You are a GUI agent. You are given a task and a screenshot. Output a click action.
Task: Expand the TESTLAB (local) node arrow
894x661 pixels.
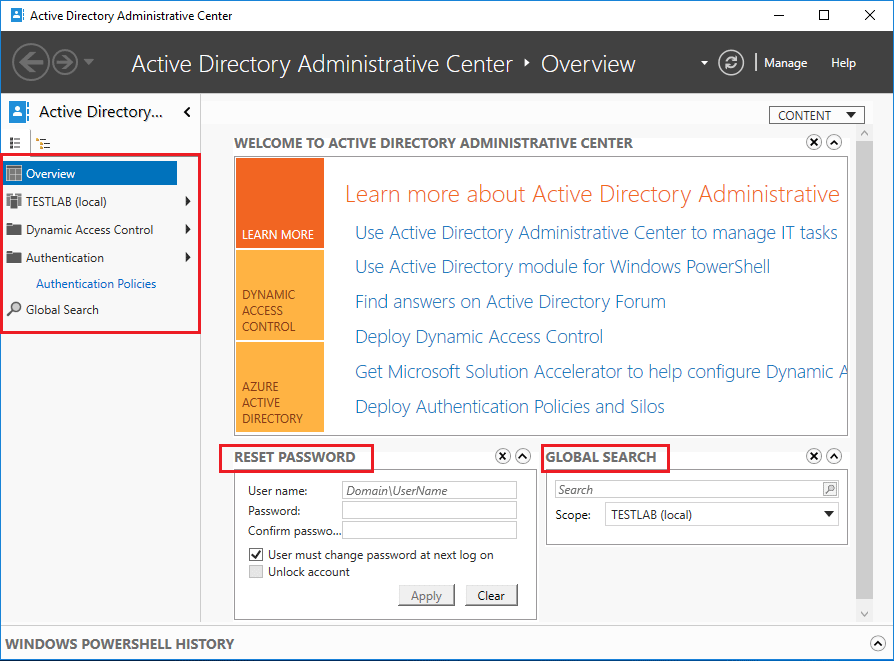click(188, 202)
